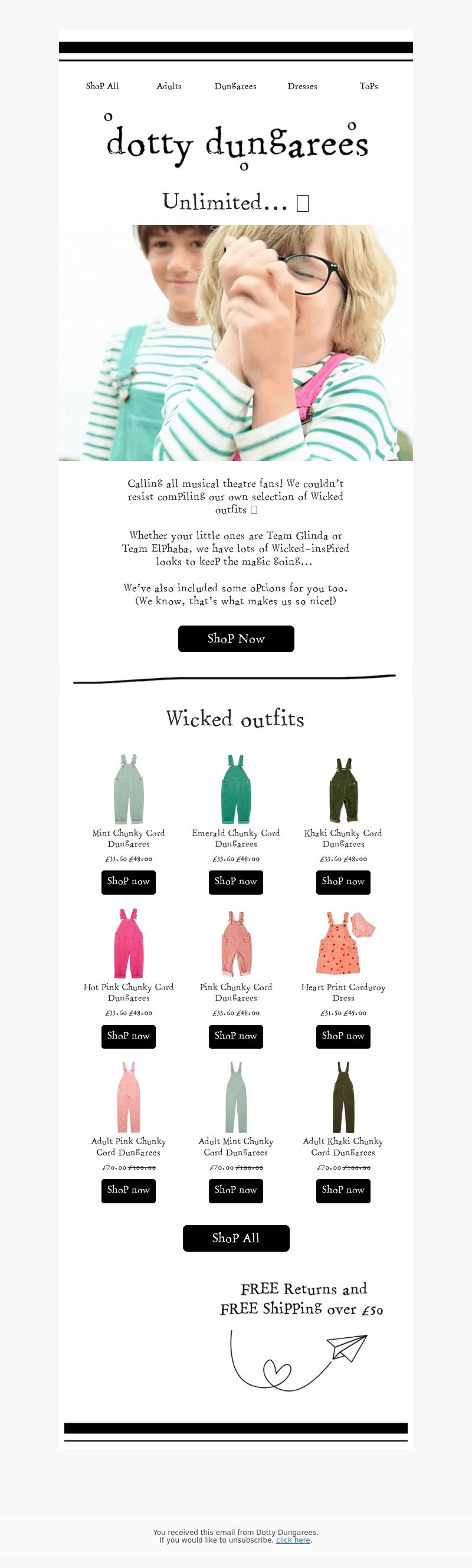Select the Mint Chunky Cord Dungarees image
This screenshot has height=1568, width=472.
[x=129, y=789]
